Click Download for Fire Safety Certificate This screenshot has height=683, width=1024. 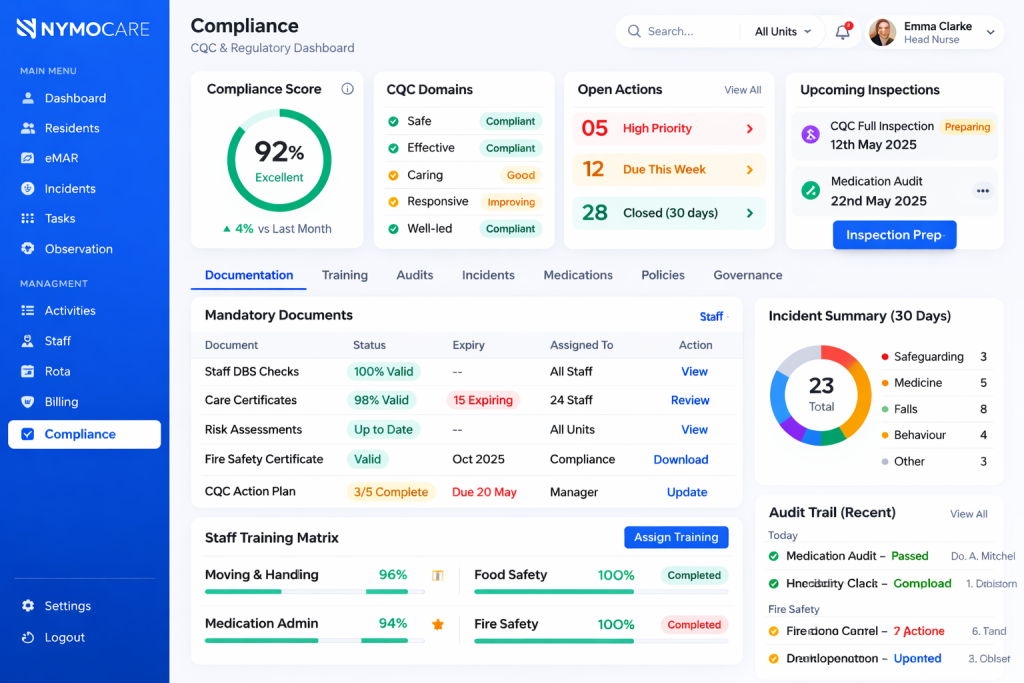pyautogui.click(x=680, y=460)
